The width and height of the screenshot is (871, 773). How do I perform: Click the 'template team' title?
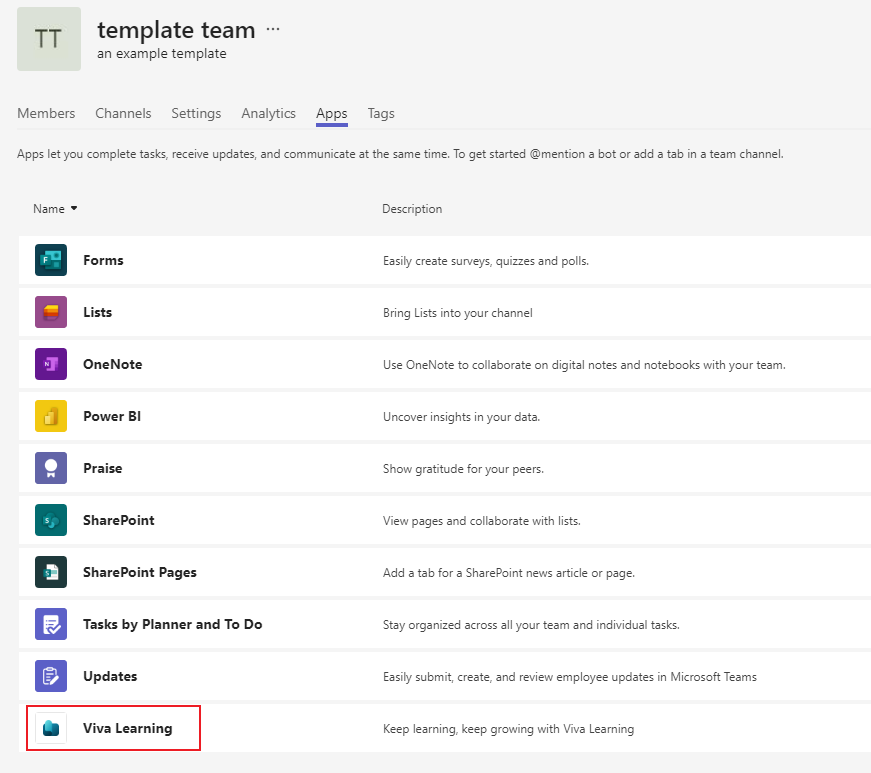click(x=177, y=29)
